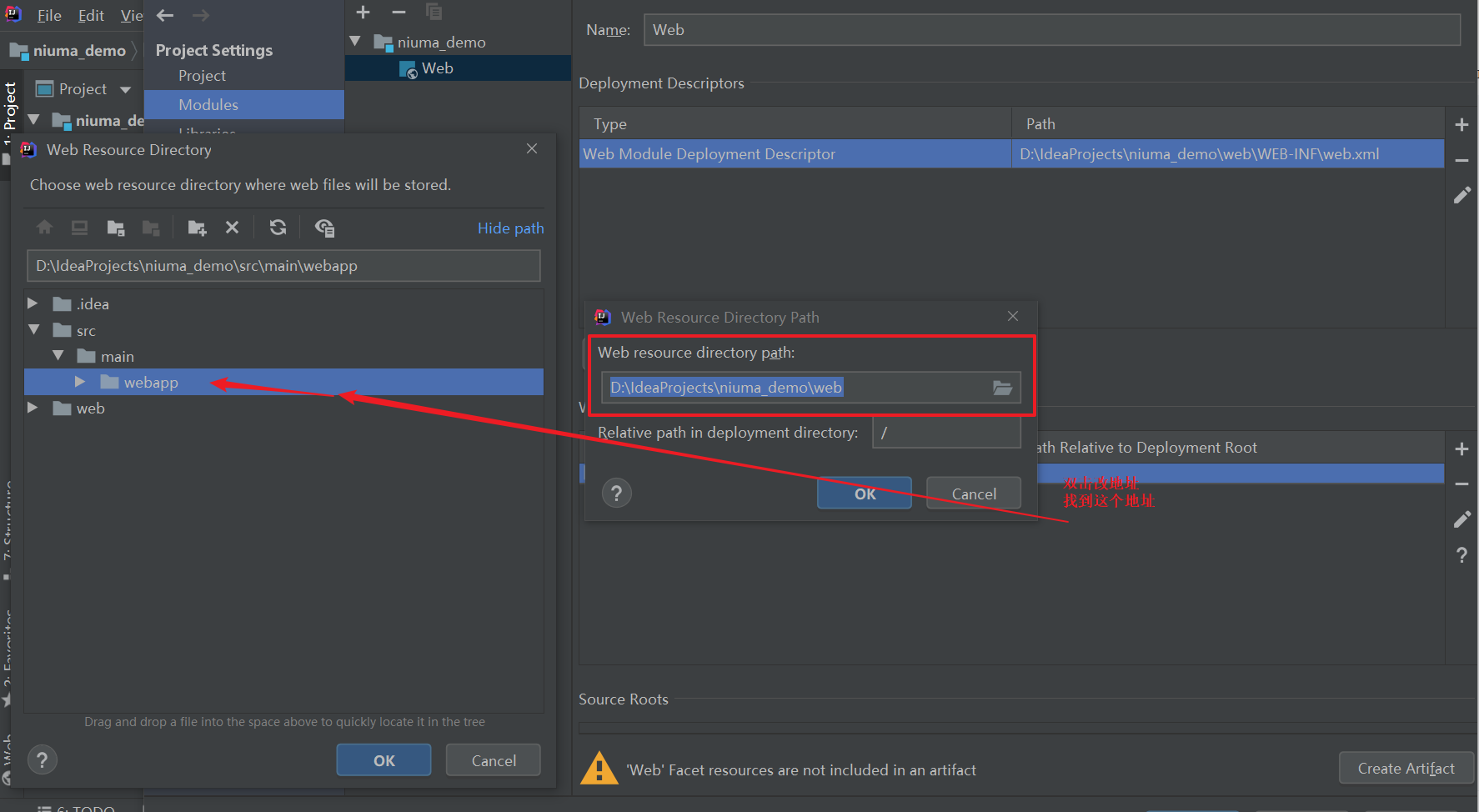Click remove (–) icon for Web Resource Directories

[1461, 484]
